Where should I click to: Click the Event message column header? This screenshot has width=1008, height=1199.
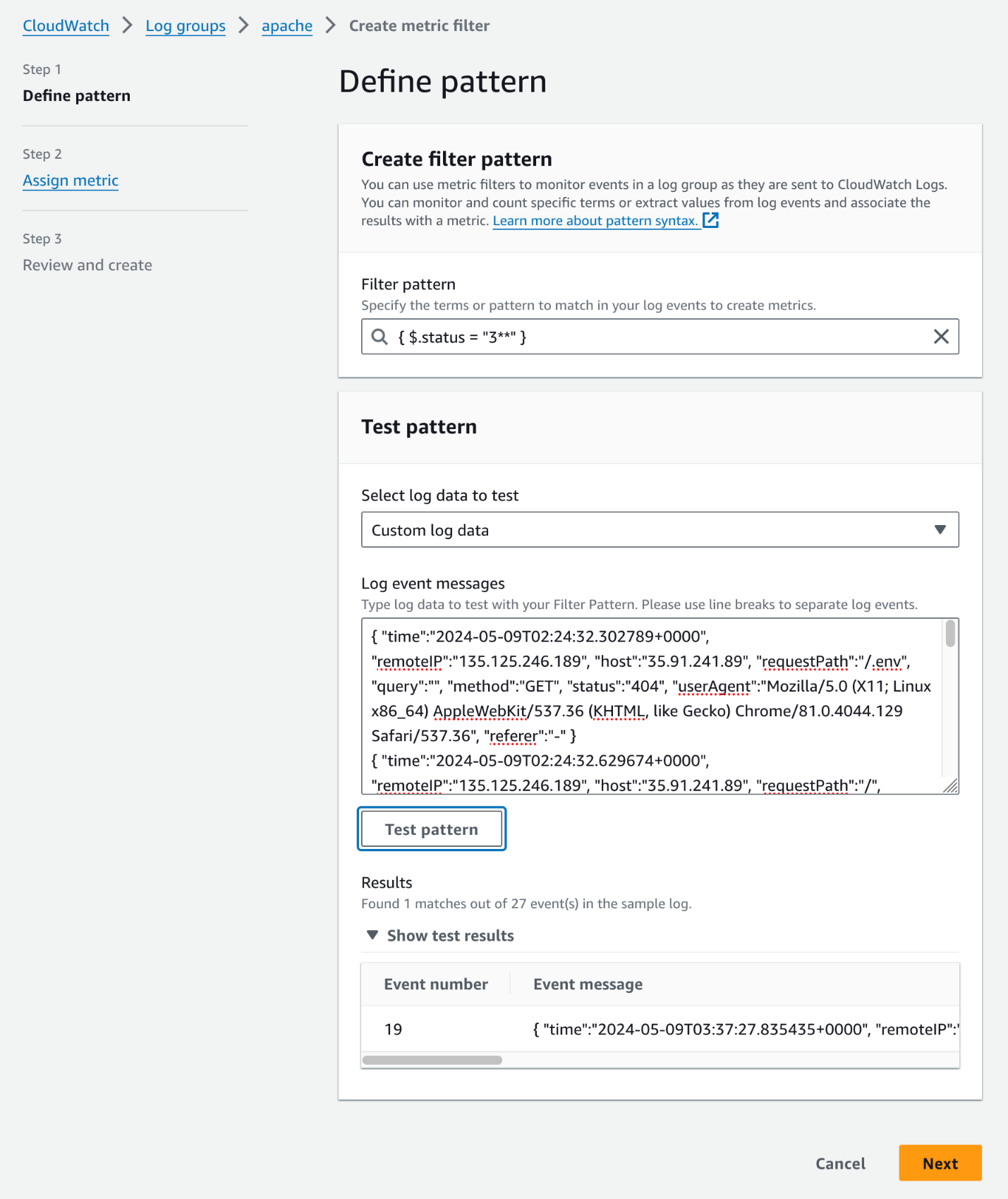[x=588, y=984]
